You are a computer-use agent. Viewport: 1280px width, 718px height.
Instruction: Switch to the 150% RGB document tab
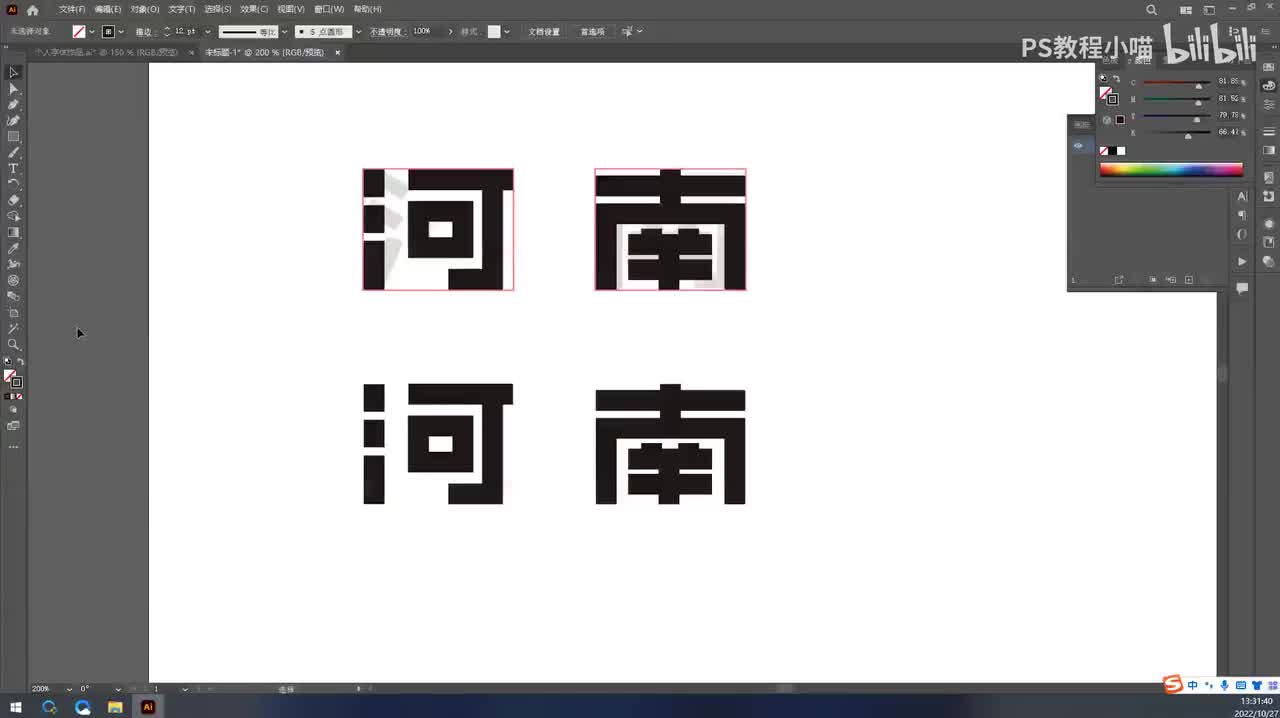pyautogui.click(x=105, y=52)
